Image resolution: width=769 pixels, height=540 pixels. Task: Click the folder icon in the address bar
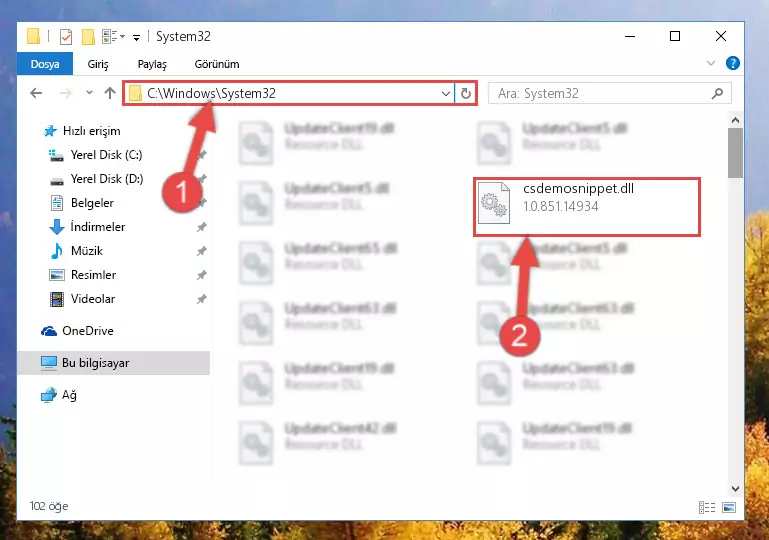135,93
